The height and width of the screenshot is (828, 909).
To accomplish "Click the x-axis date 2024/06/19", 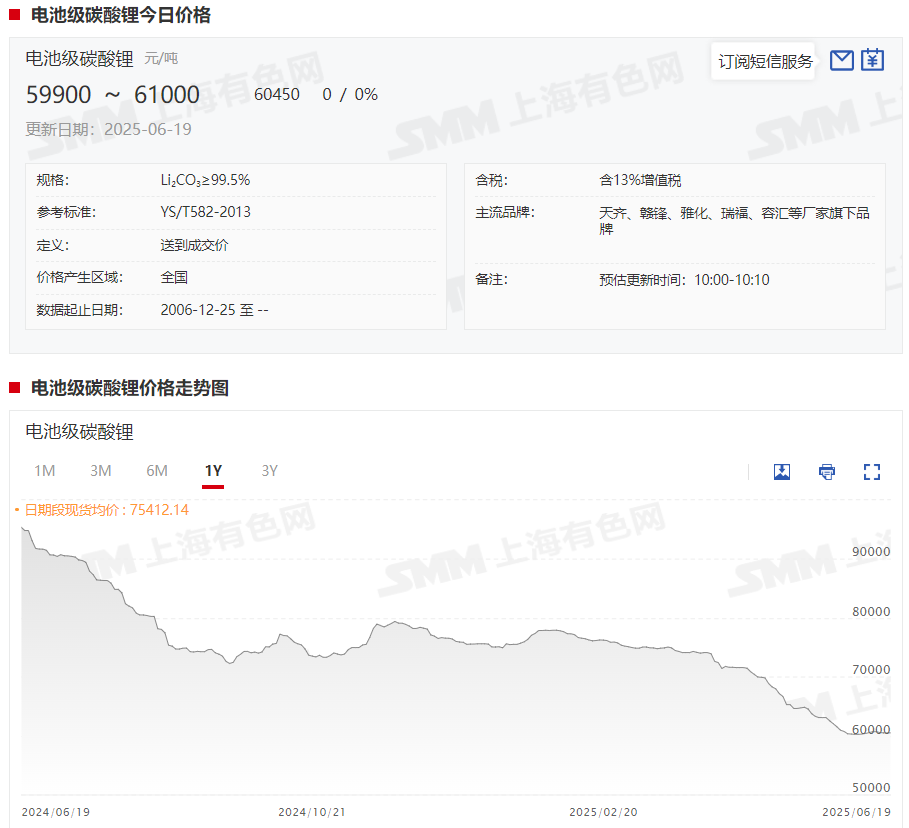I will click(x=56, y=812).
